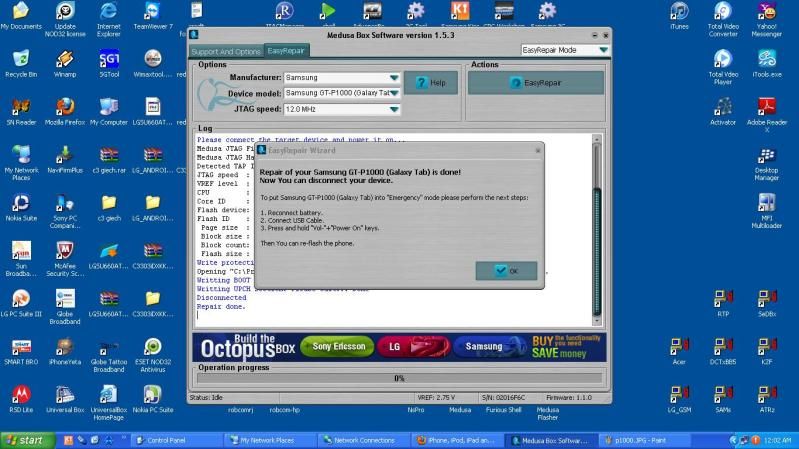Open Update NOD32 license icon
The width and height of the screenshot is (799, 449).
(65, 19)
